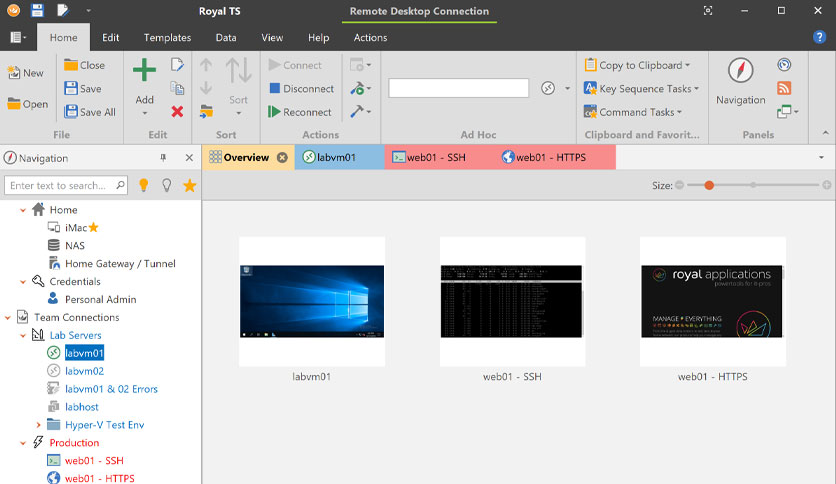Switch to the web01 - HTTPS tab
The width and height of the screenshot is (836, 484).
click(x=553, y=157)
